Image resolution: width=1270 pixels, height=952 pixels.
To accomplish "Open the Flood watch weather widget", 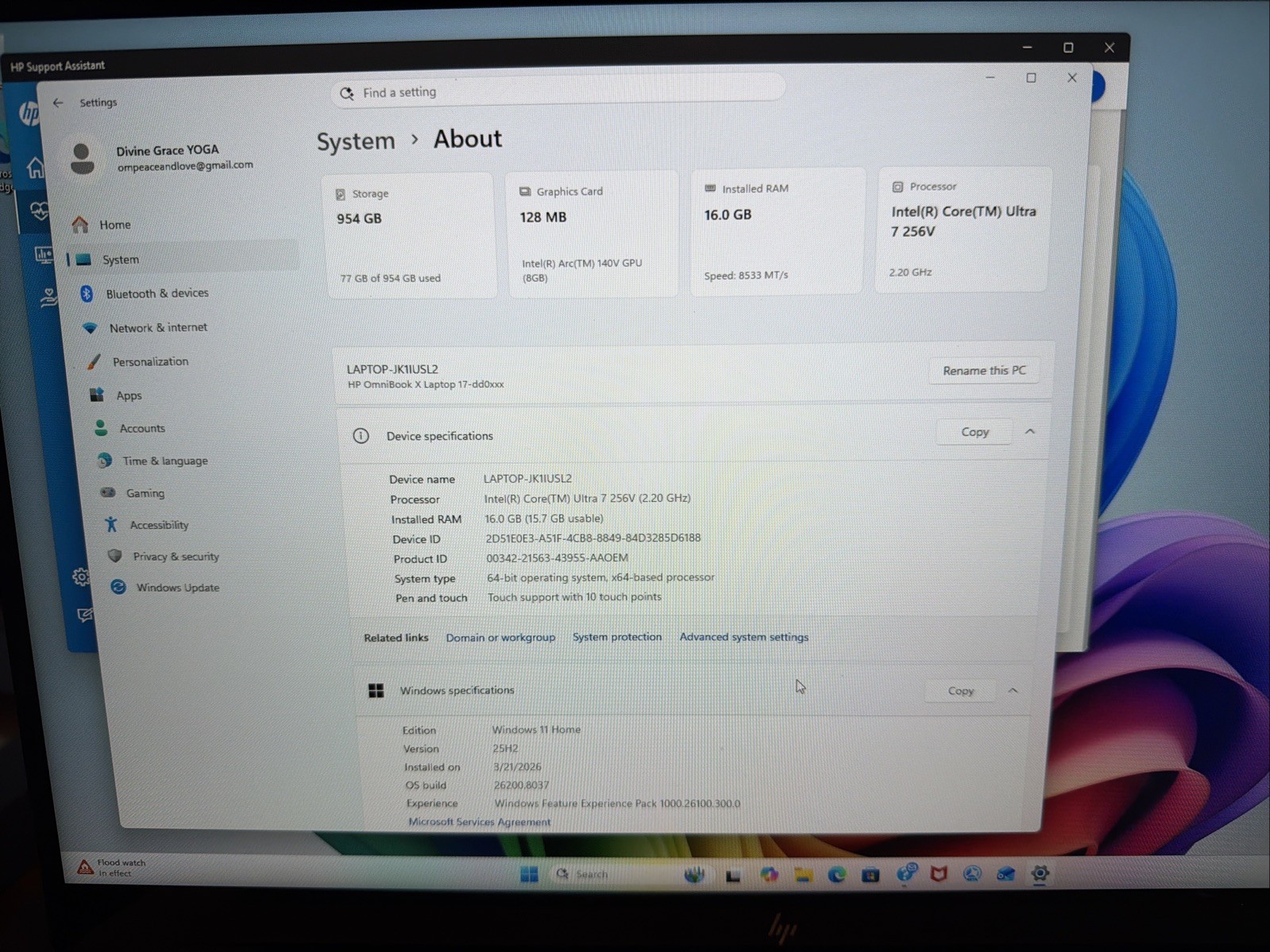I will pos(112,868).
